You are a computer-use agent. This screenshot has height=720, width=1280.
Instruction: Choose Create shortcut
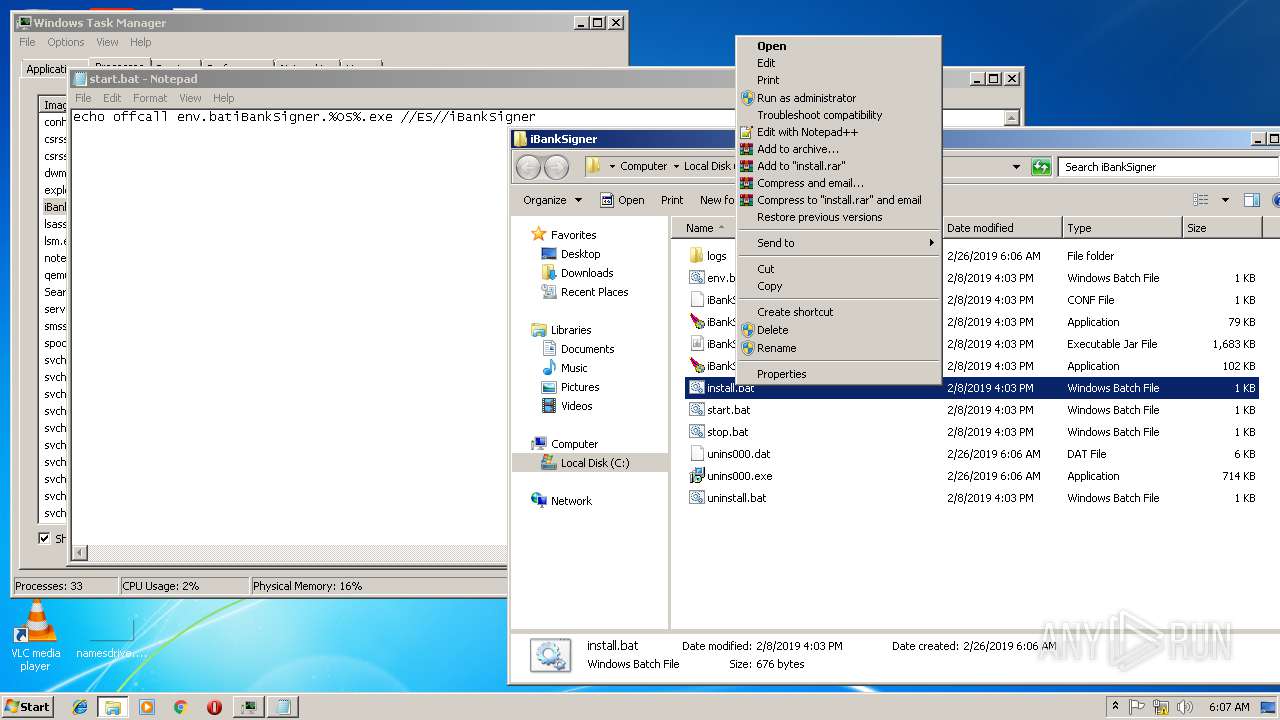coord(838,312)
